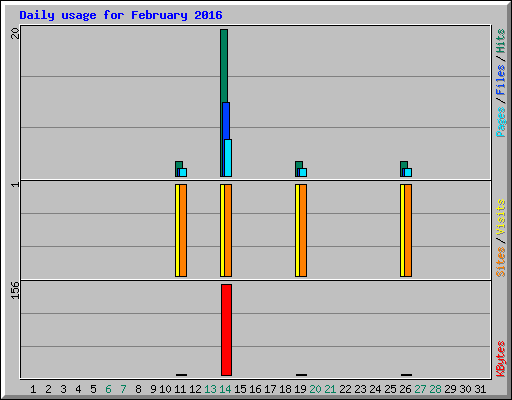The height and width of the screenshot is (400, 512).
Task: Click the orange Sites bar for day 11
Action: pos(183,230)
